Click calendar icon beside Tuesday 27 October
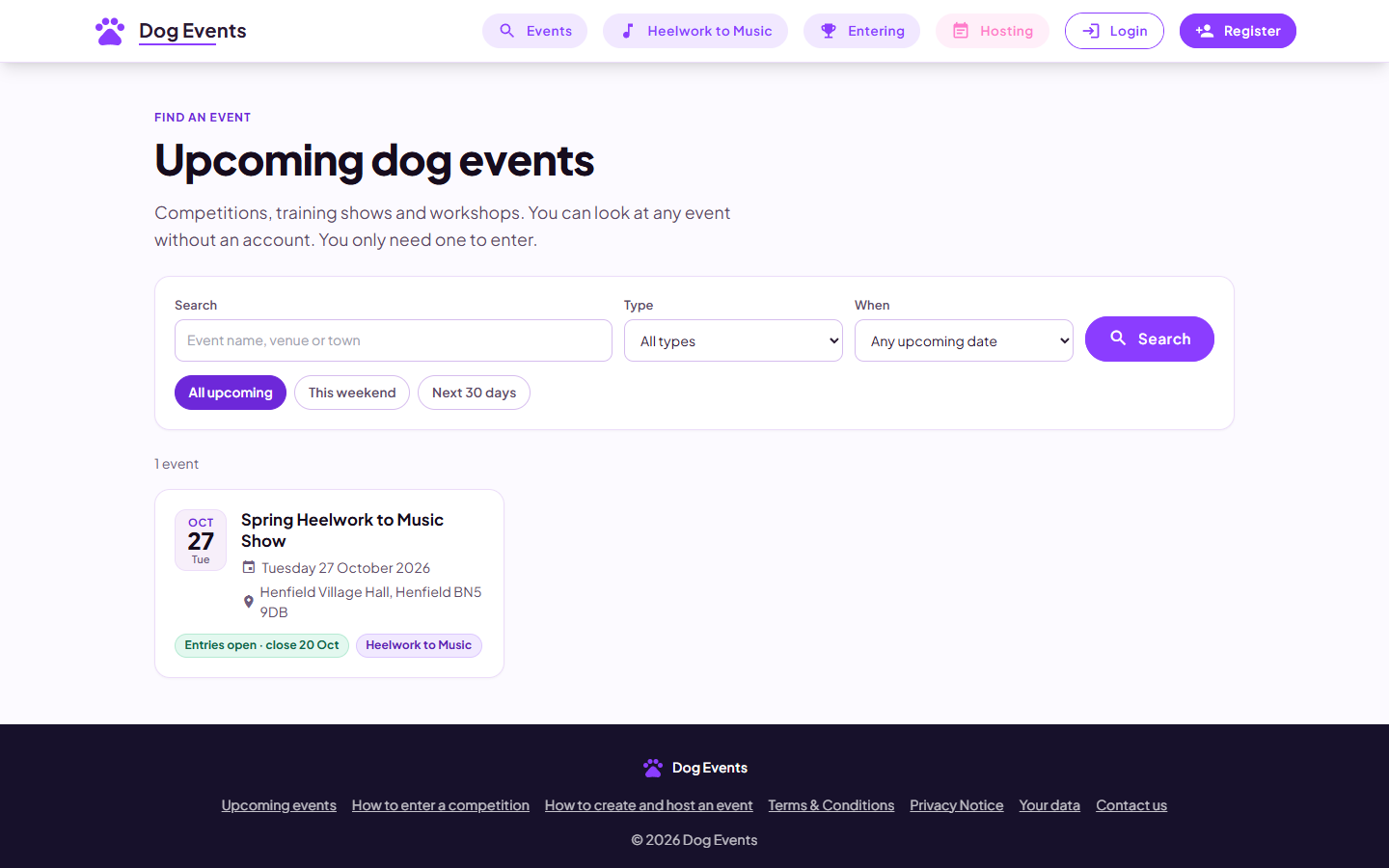Viewport: 1389px width, 868px height. pos(249,567)
